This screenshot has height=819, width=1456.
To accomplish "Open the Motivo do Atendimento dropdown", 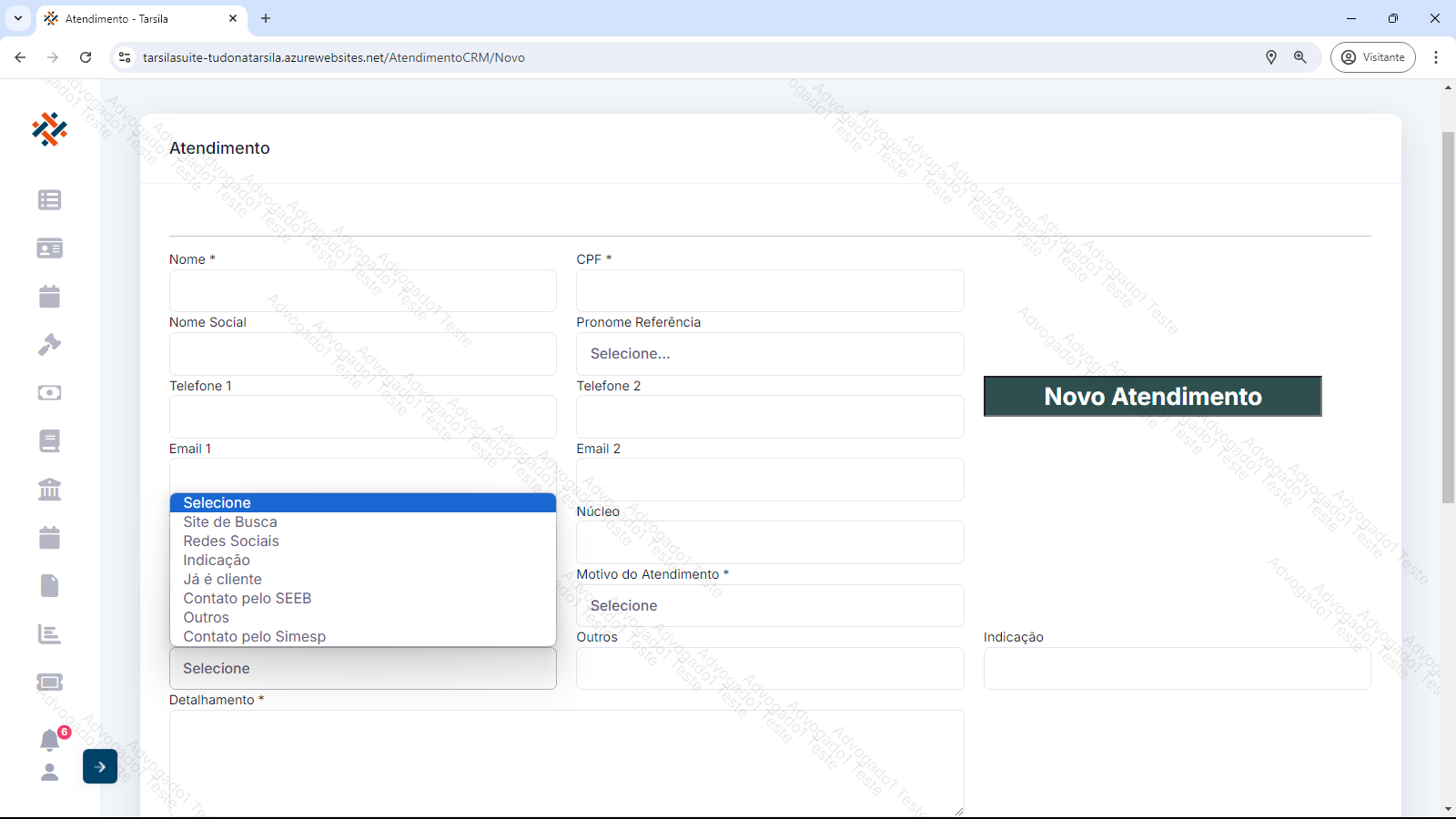I will tap(769, 606).
